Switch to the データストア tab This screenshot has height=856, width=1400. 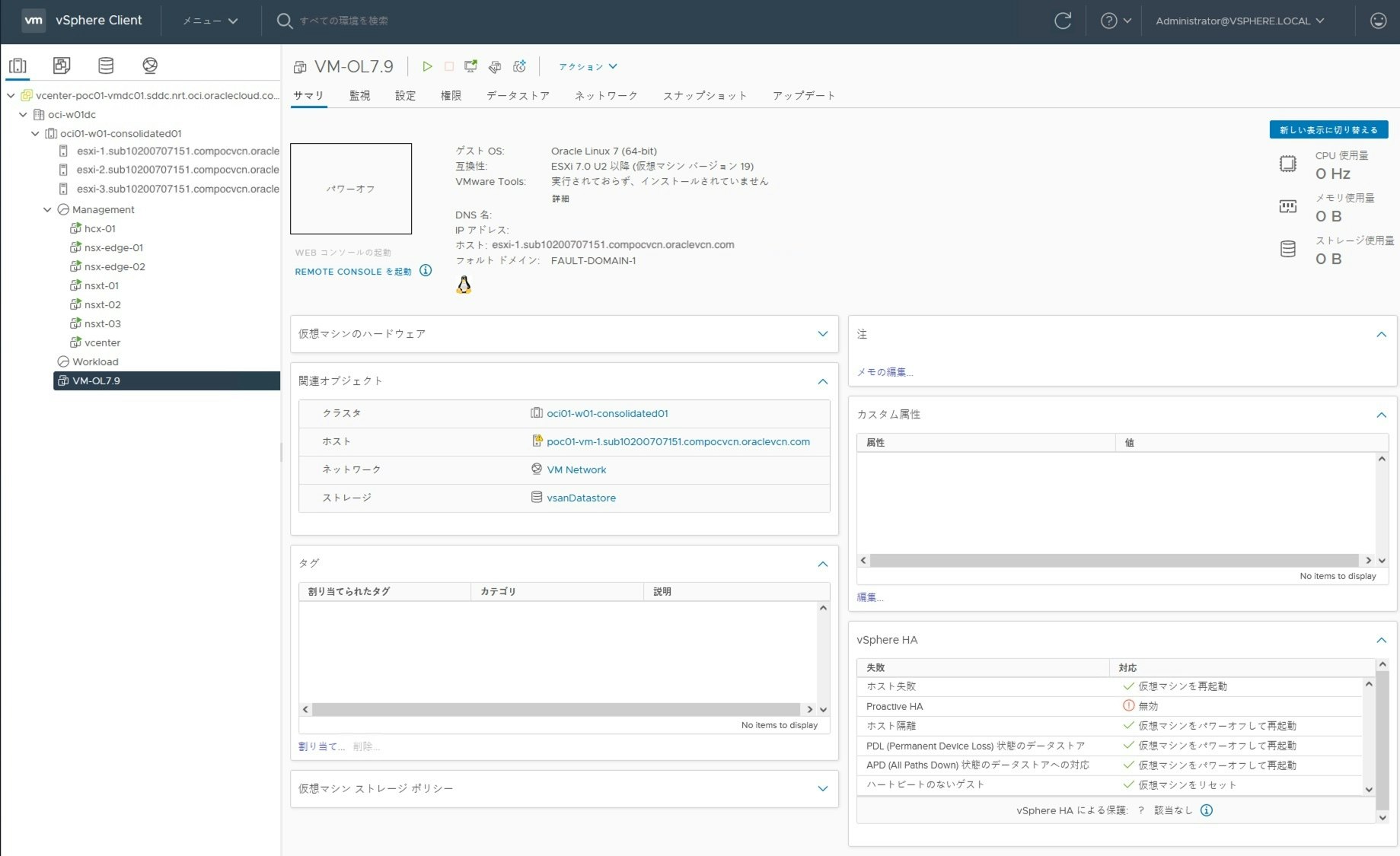[x=518, y=96]
